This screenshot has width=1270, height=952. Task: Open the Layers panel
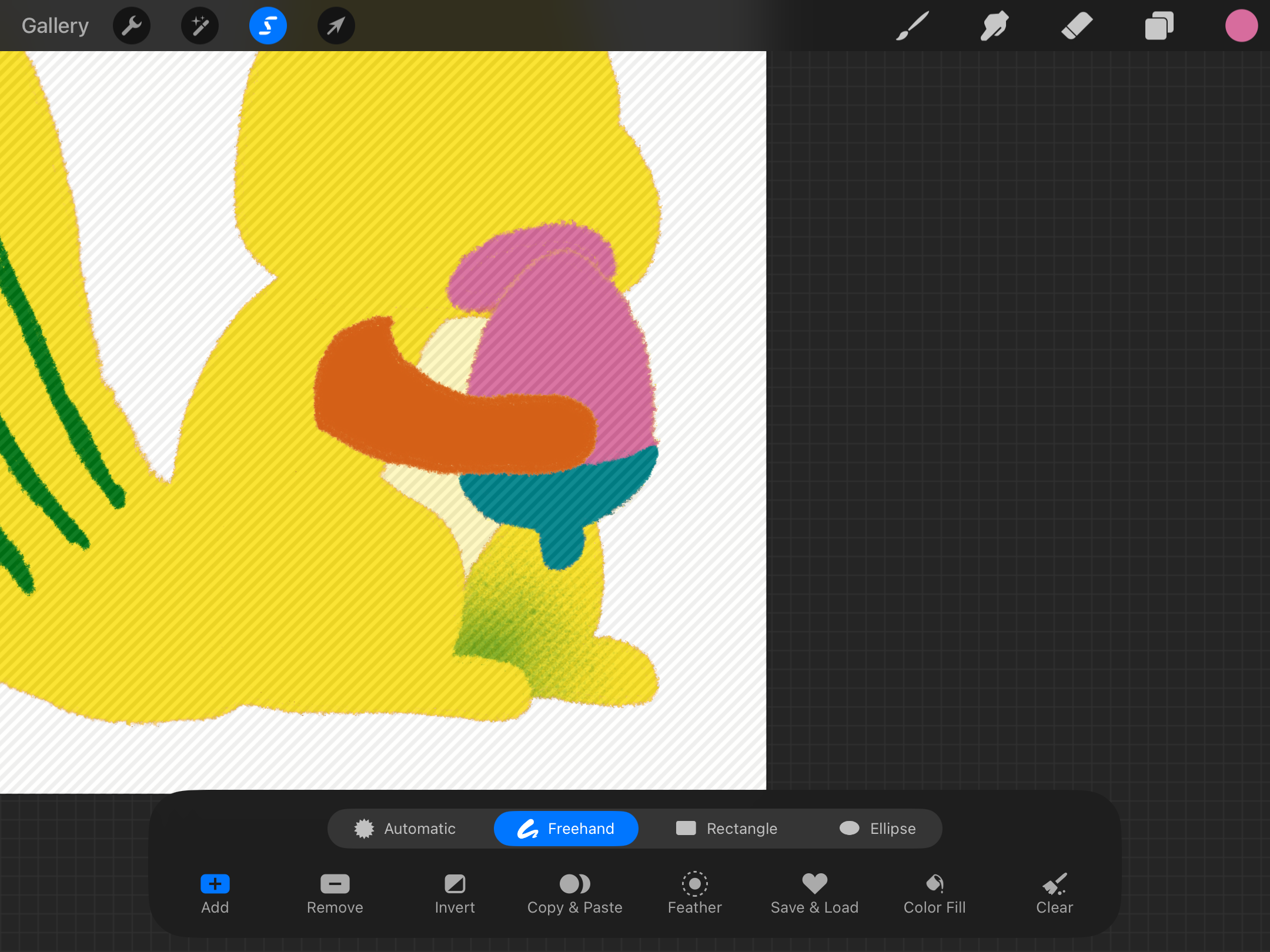(x=1159, y=26)
